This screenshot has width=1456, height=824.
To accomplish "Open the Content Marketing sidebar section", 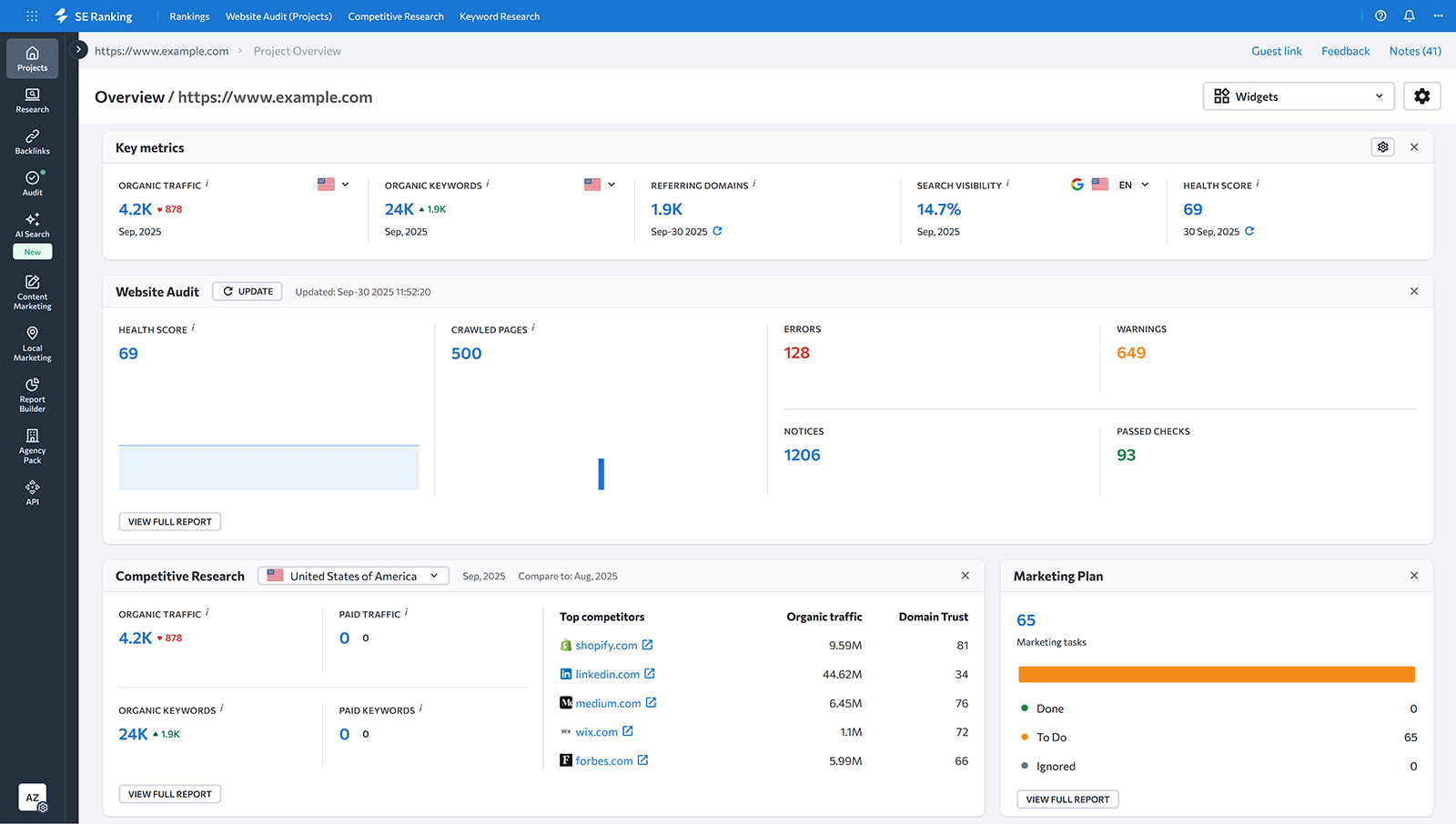I will point(32,291).
